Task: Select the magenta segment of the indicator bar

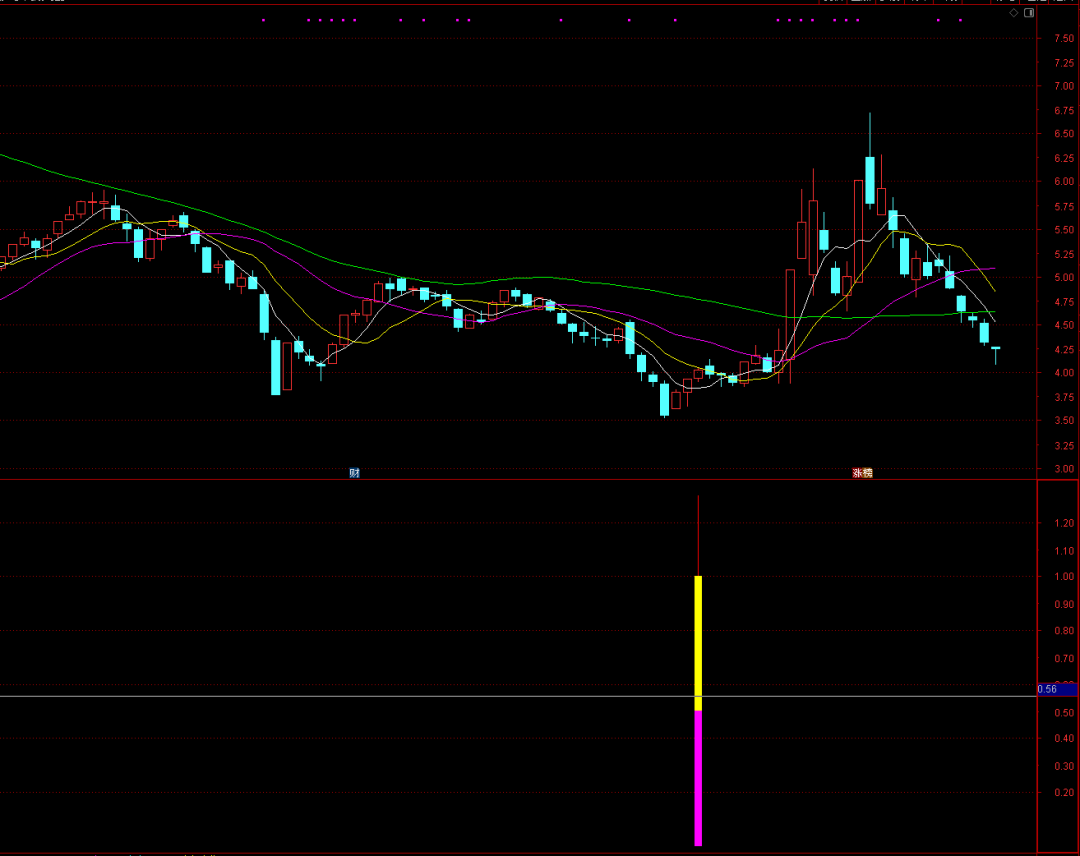Action: [698, 780]
